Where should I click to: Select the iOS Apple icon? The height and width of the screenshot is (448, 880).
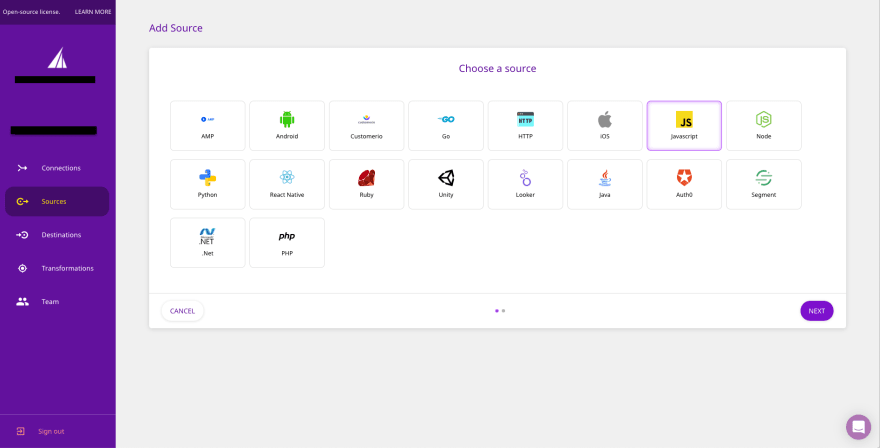pyautogui.click(x=604, y=120)
